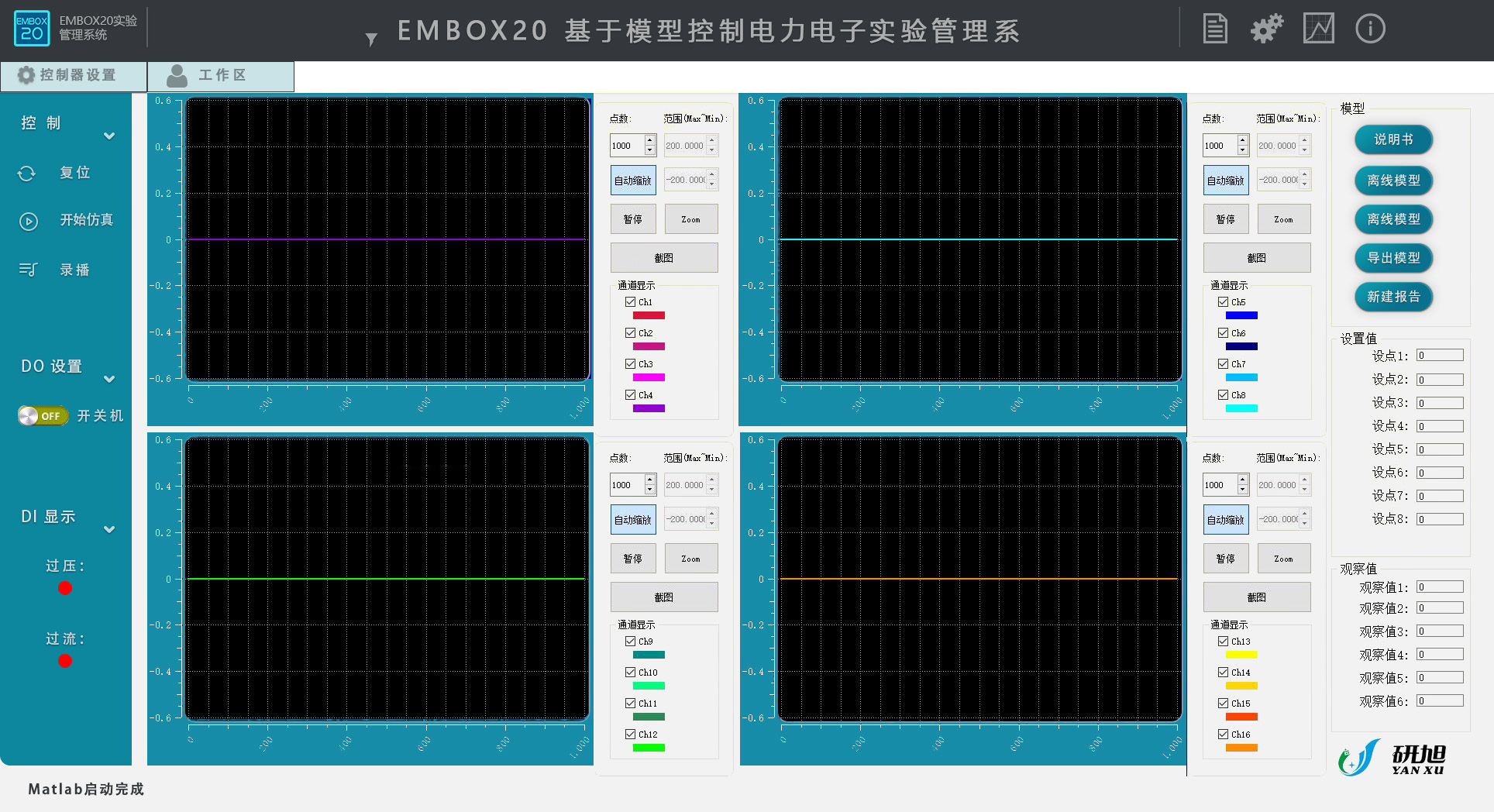Open the title dropdown arrow before EMBOX20 heading
The image size is (1494, 812).
tap(371, 39)
